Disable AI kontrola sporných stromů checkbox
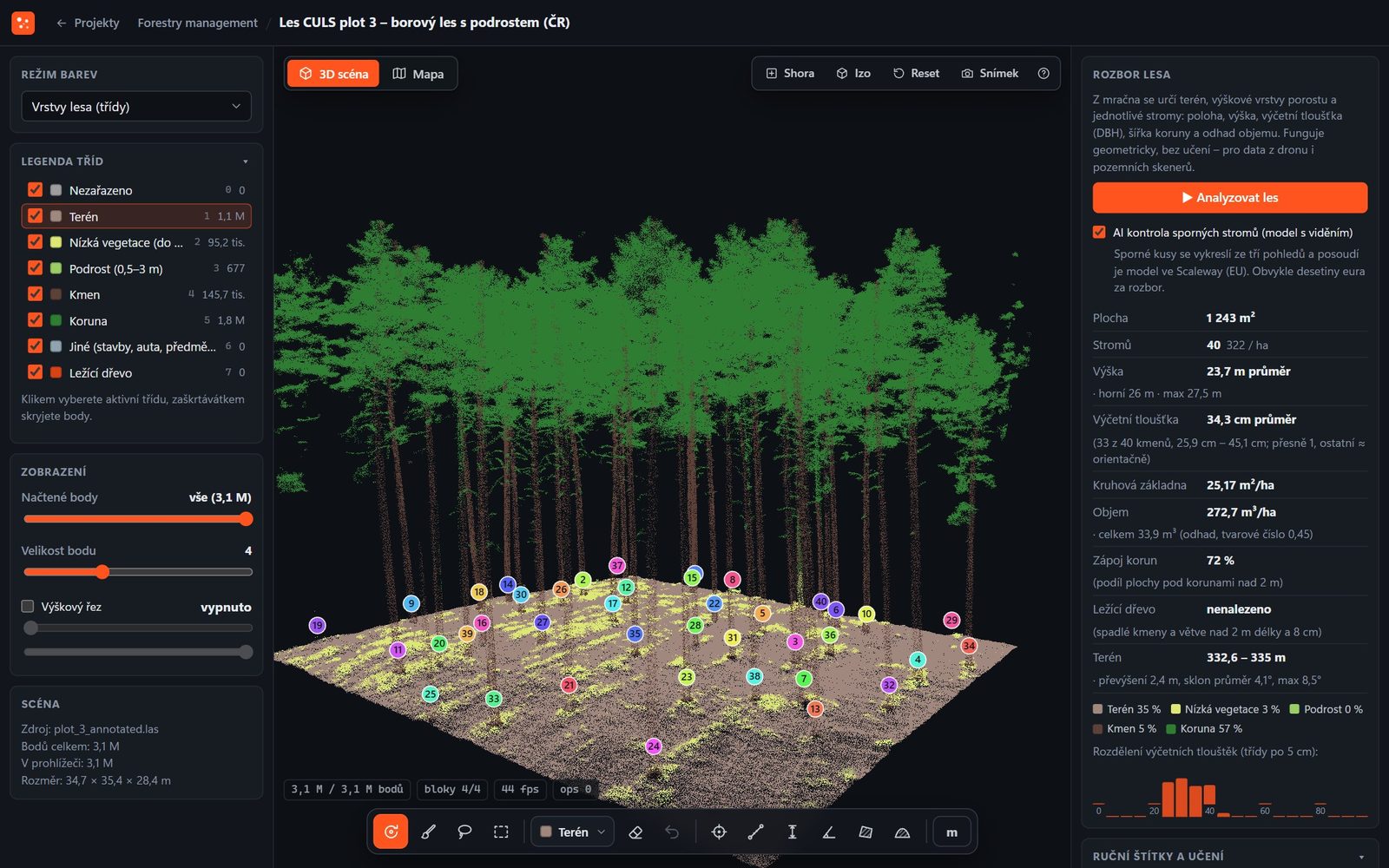Screen dimensions: 1389x868 point(1099,232)
